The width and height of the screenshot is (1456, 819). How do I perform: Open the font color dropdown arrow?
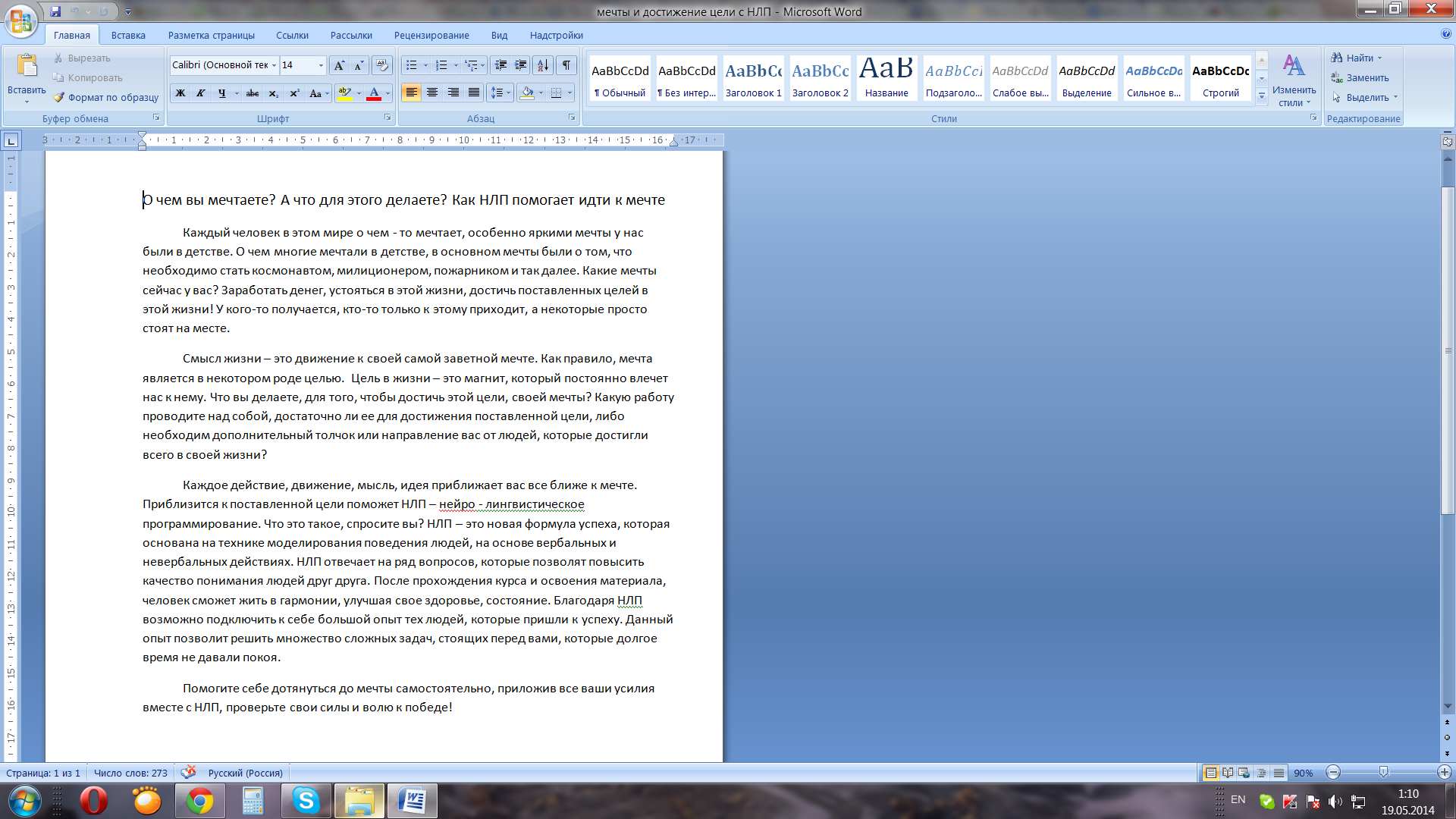click(388, 93)
